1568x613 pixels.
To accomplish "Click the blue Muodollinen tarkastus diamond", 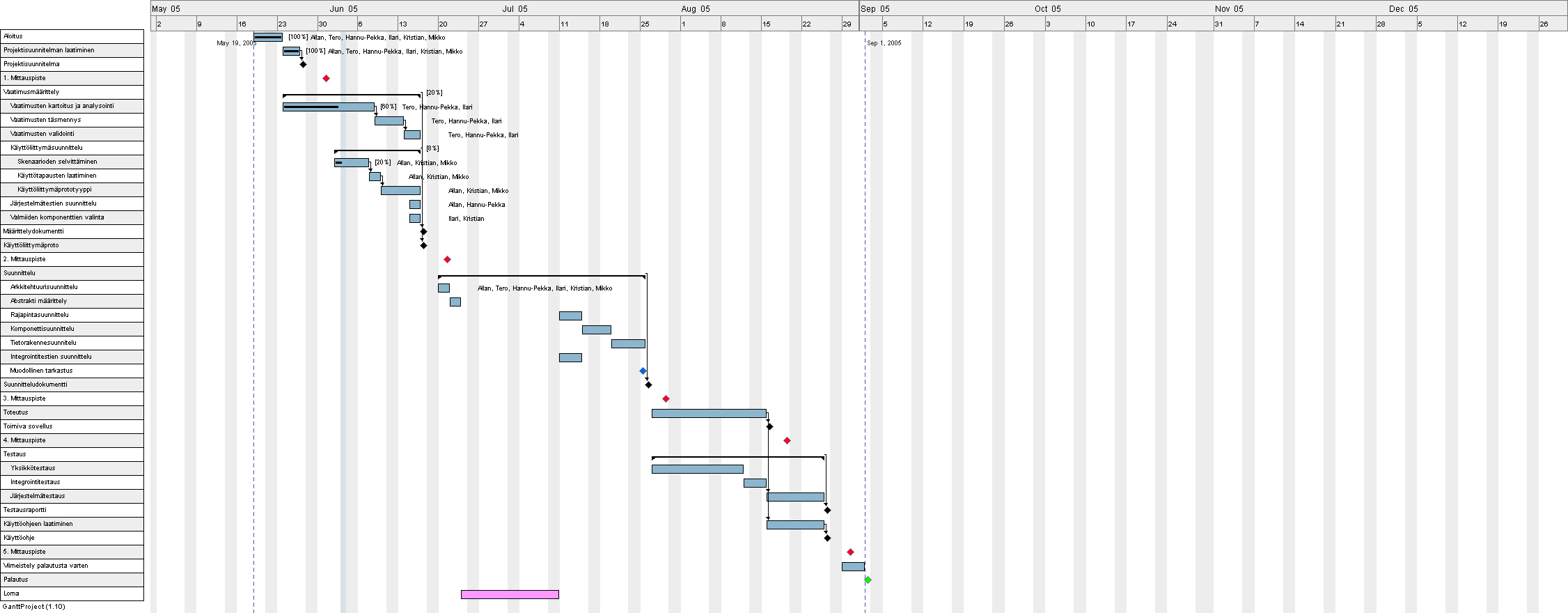I will tap(643, 371).
